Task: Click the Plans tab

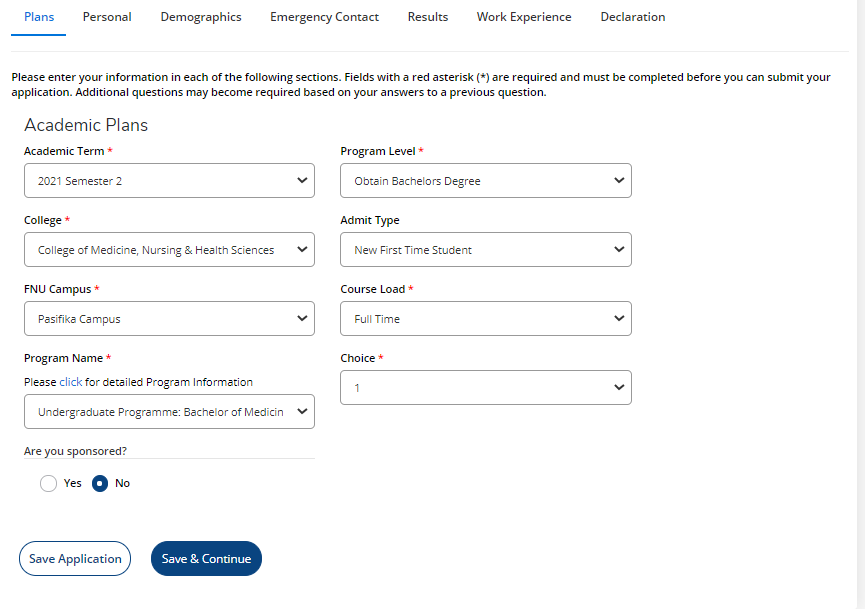Action: point(39,17)
